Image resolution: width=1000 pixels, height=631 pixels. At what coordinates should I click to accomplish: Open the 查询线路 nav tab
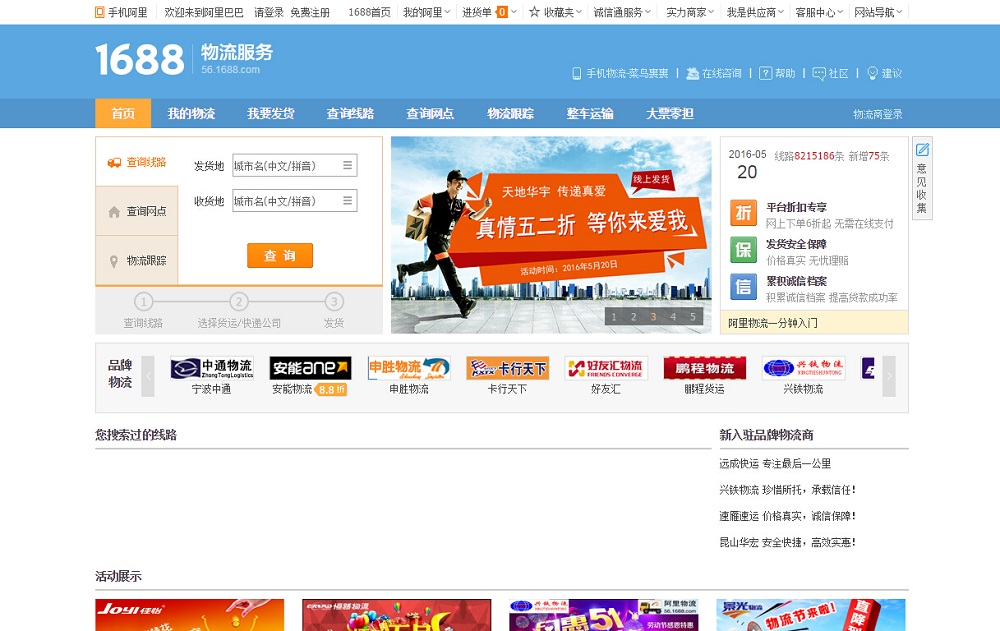pyautogui.click(x=351, y=114)
